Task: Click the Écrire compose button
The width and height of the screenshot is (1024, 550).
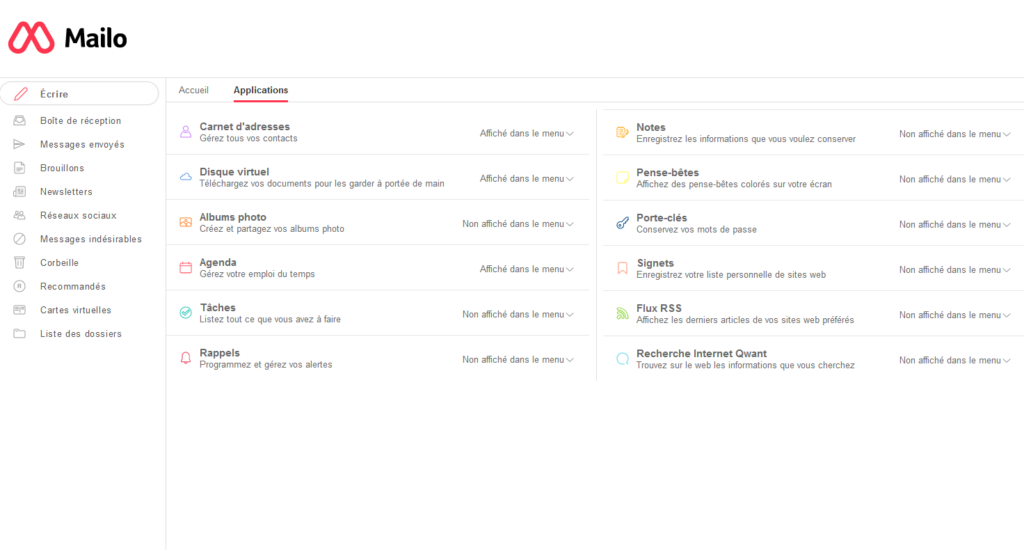Action: [x=80, y=93]
